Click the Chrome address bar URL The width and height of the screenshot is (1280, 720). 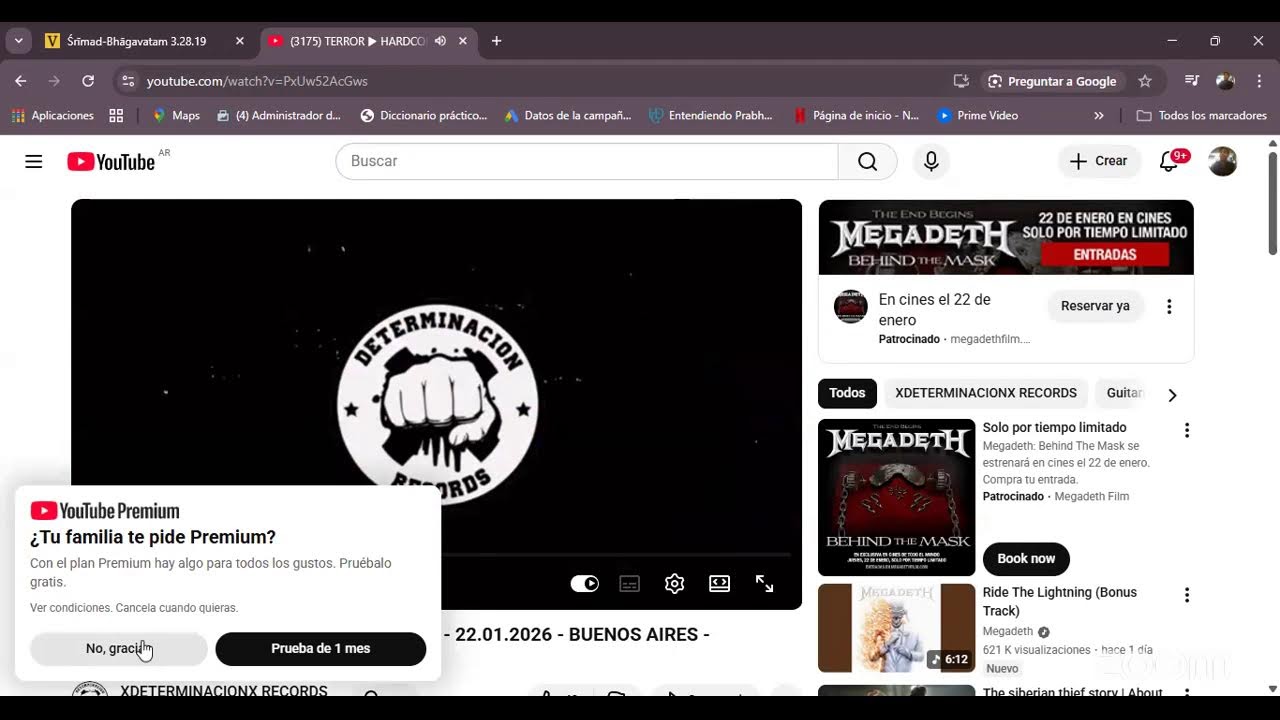(x=257, y=81)
